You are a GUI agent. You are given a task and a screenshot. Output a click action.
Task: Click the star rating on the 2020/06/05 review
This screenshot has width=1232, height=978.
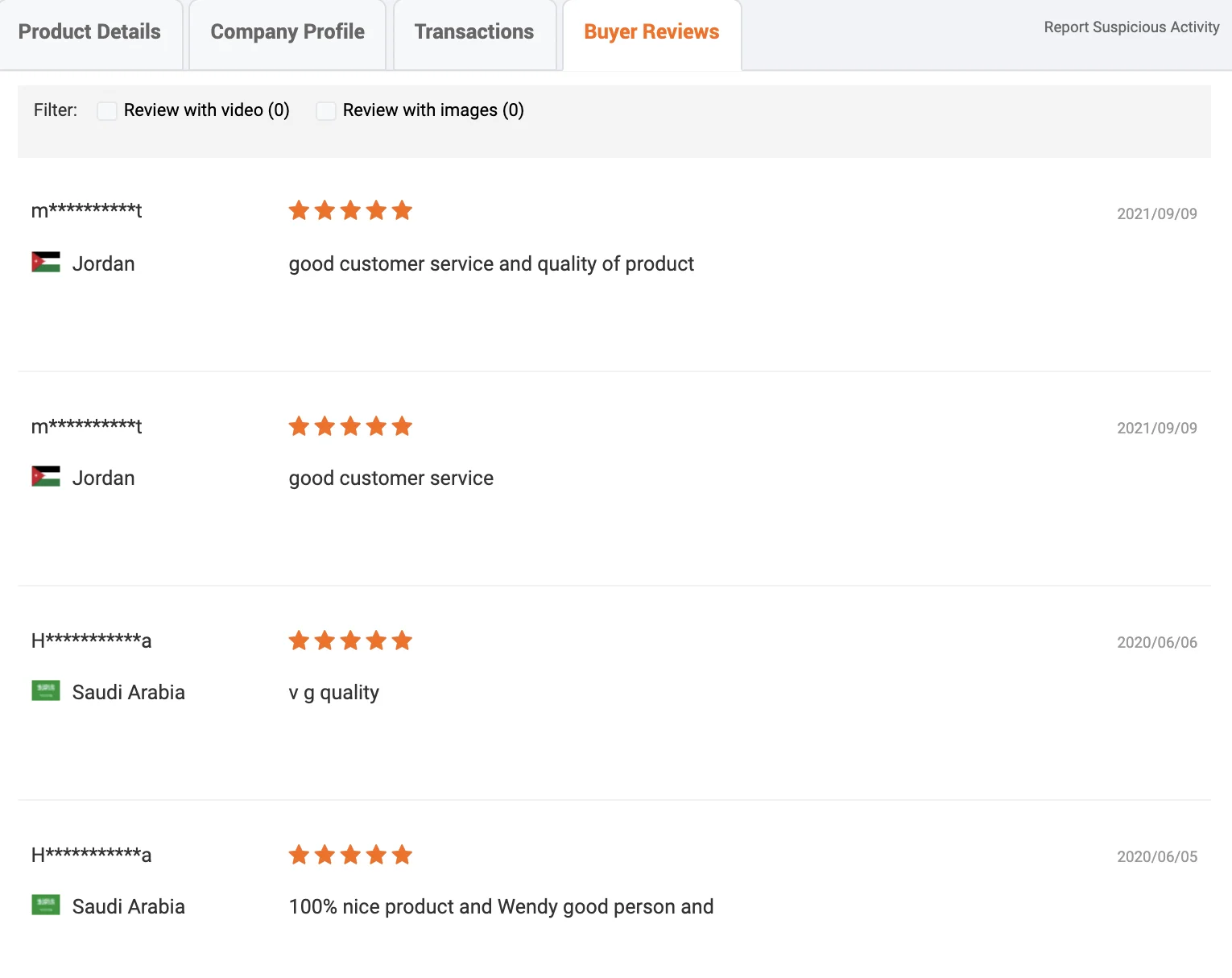(x=350, y=855)
